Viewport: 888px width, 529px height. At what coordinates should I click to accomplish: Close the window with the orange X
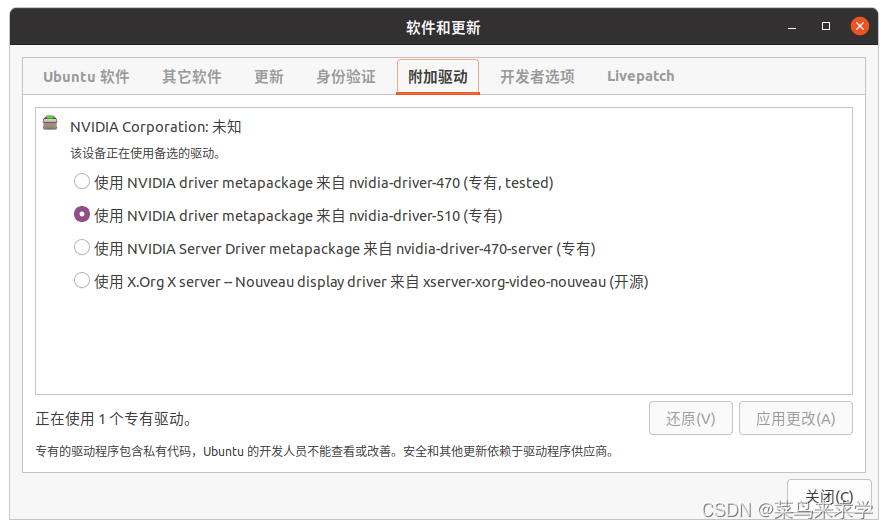[x=860, y=26]
